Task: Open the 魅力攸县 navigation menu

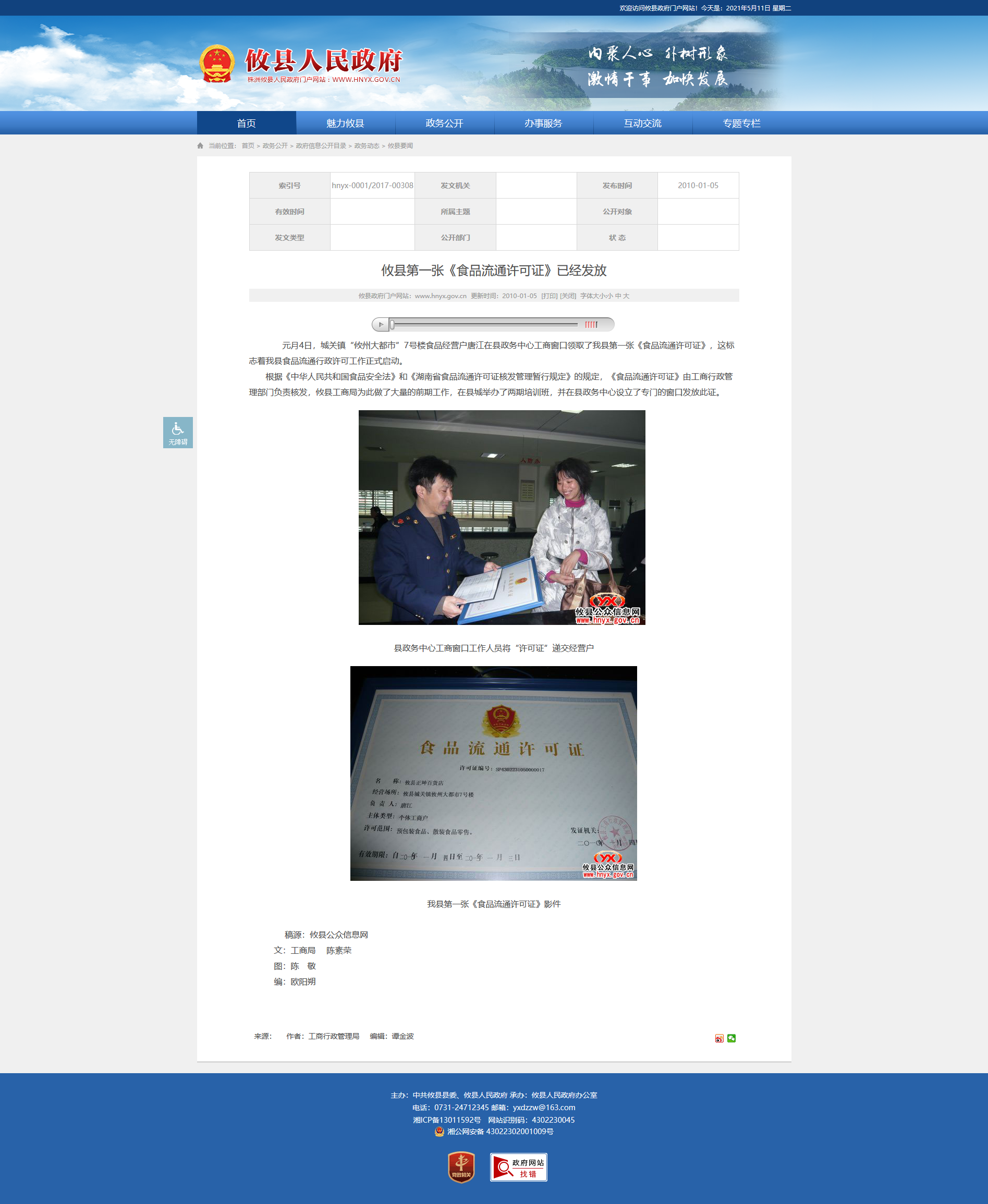Action: 345,124
